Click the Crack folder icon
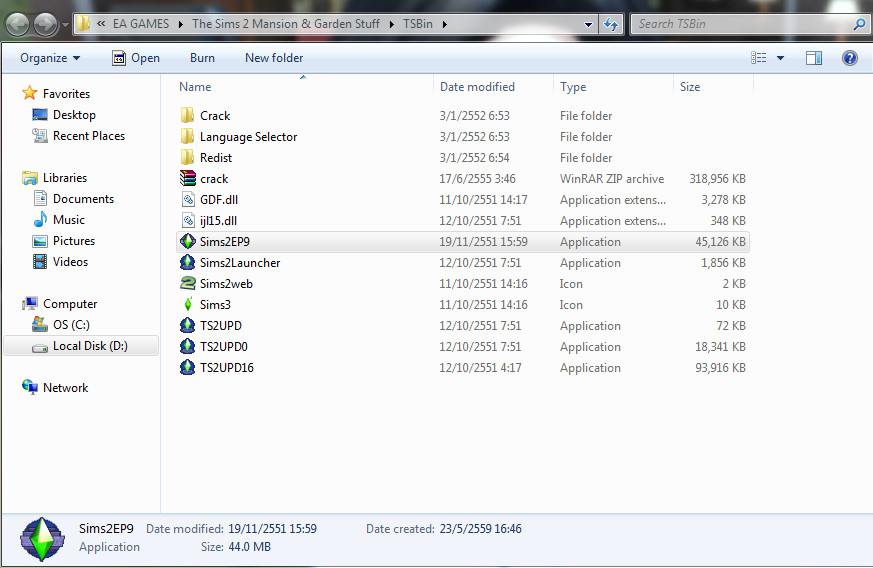 pyautogui.click(x=188, y=115)
